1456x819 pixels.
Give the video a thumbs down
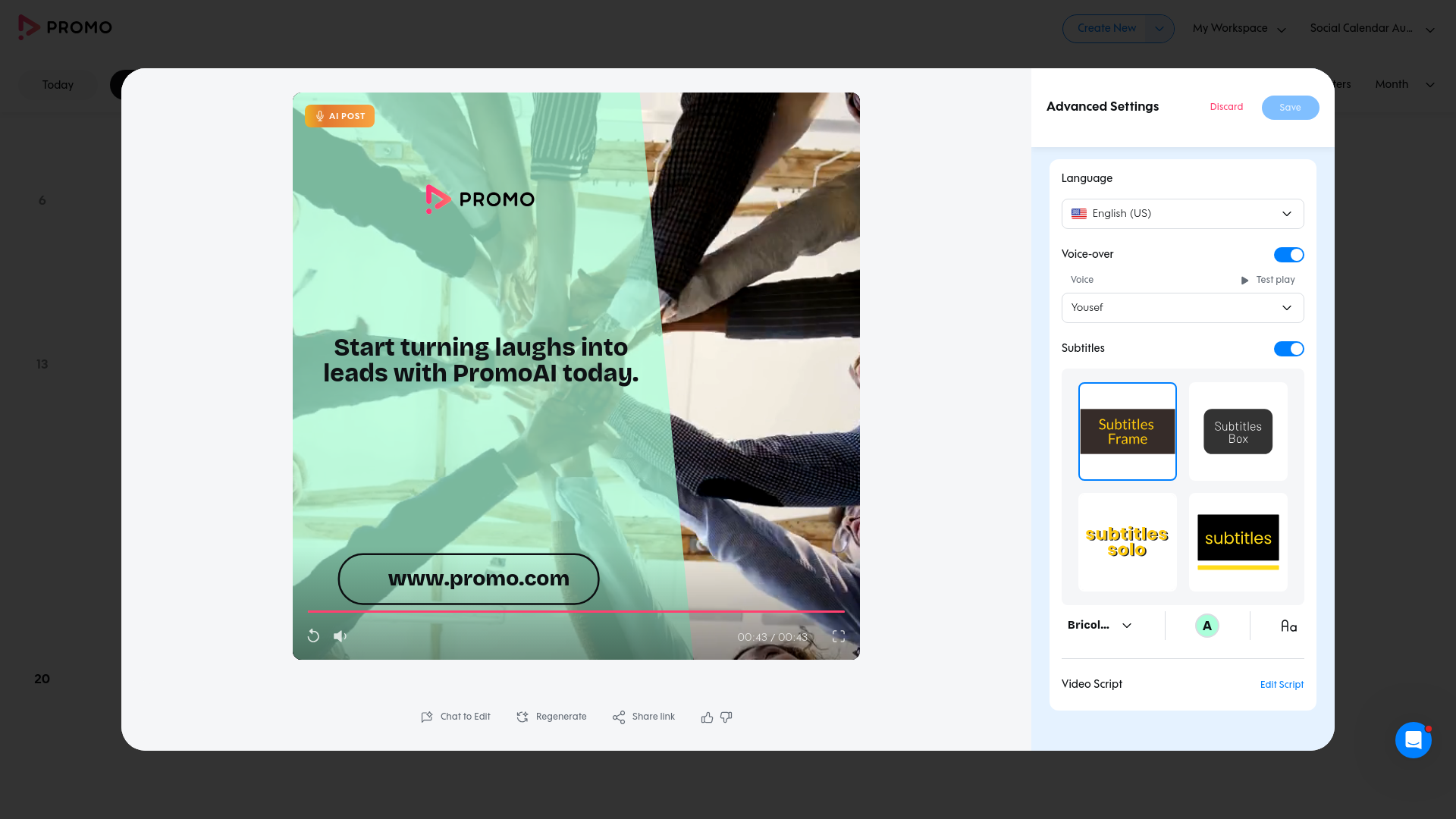726,717
